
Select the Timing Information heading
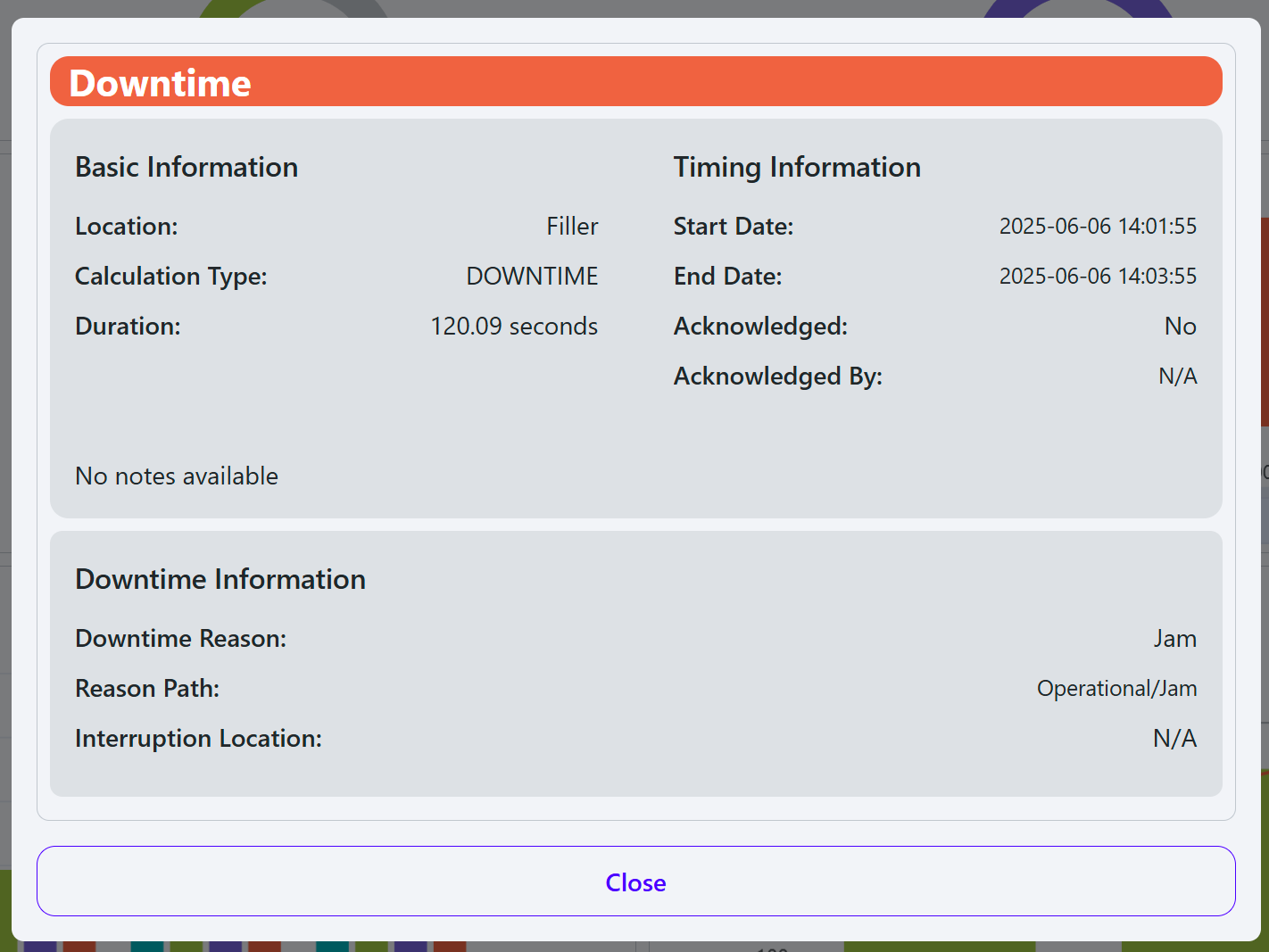pyautogui.click(x=797, y=168)
